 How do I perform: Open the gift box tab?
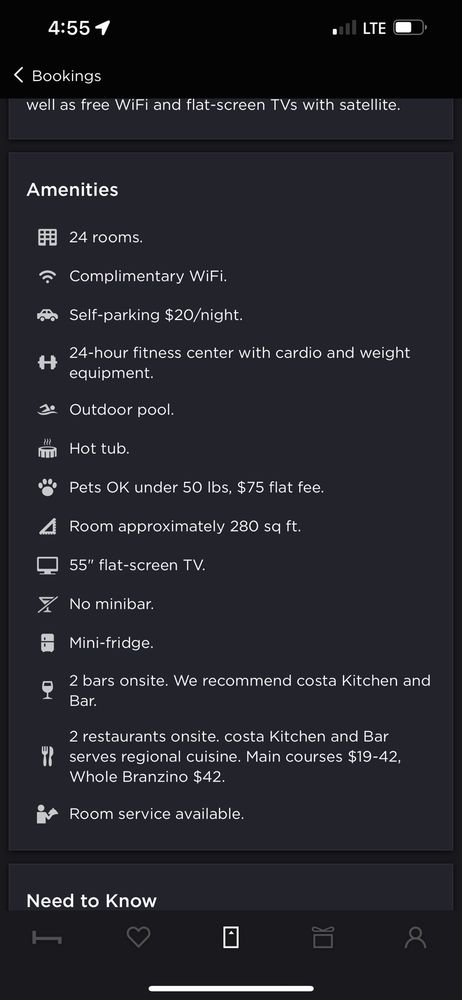pos(323,937)
